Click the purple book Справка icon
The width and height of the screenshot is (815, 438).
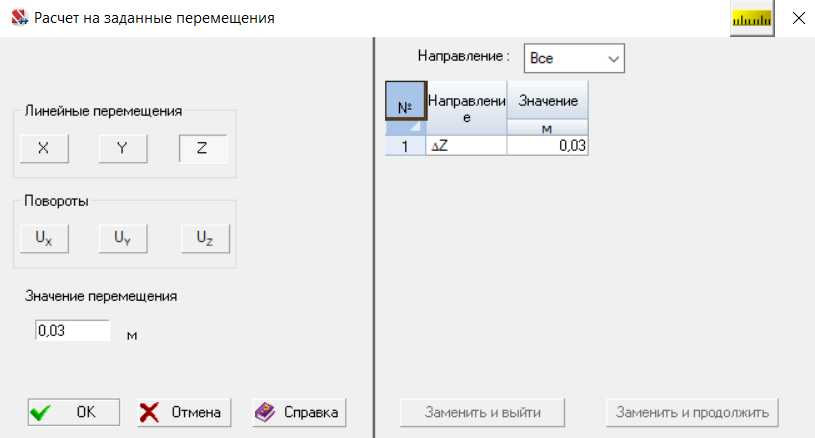[x=265, y=412]
